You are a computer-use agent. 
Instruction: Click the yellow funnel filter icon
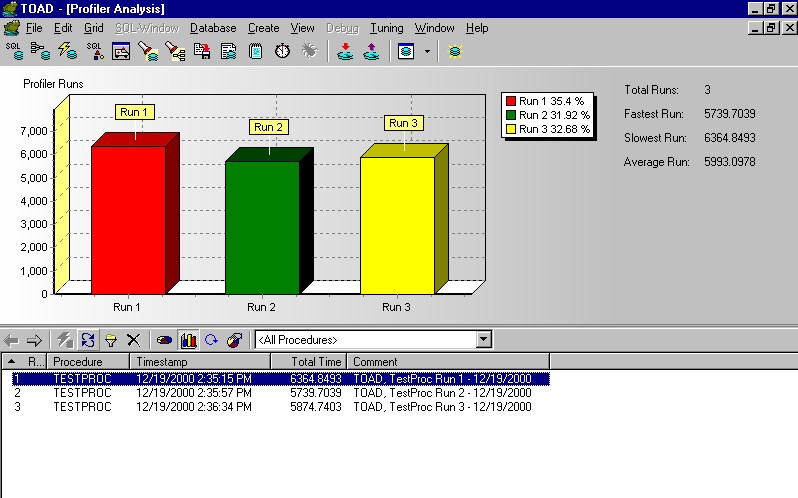[x=110, y=340]
